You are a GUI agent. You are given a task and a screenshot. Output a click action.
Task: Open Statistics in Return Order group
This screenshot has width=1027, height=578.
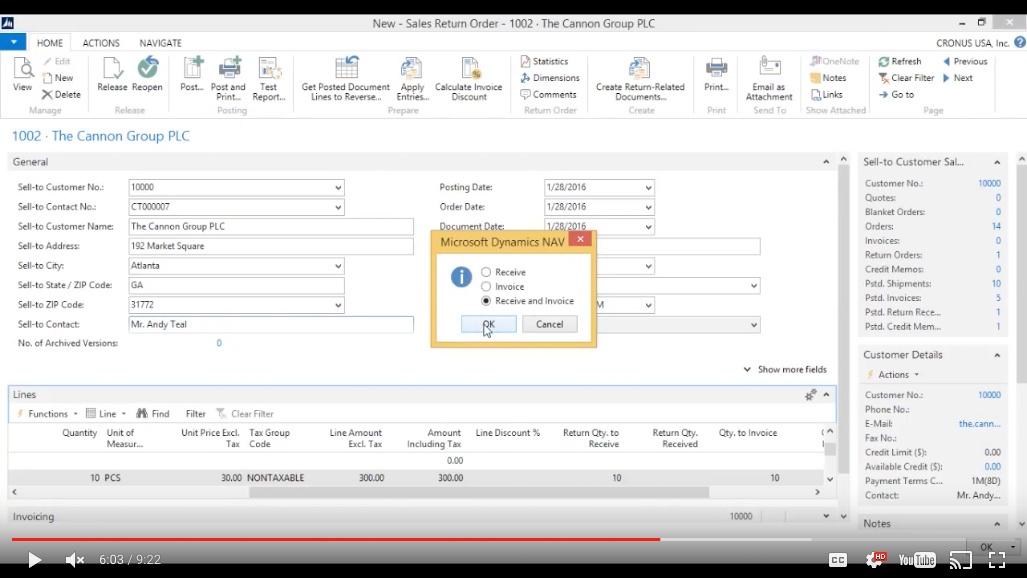tap(544, 62)
